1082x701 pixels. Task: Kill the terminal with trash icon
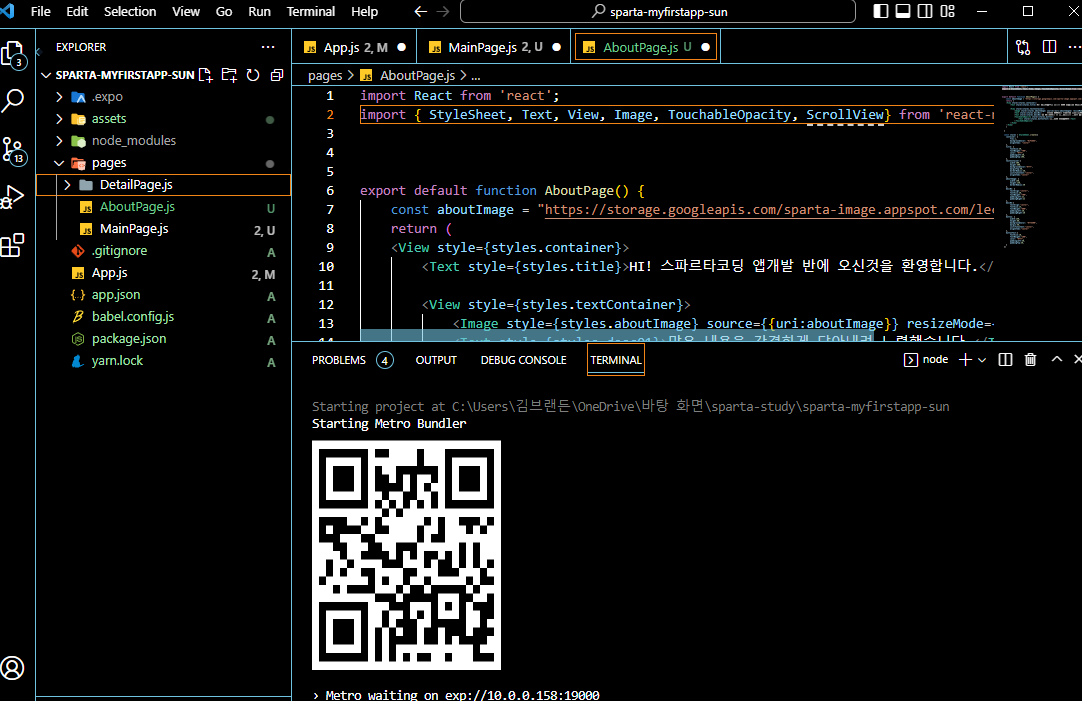(x=1030, y=359)
